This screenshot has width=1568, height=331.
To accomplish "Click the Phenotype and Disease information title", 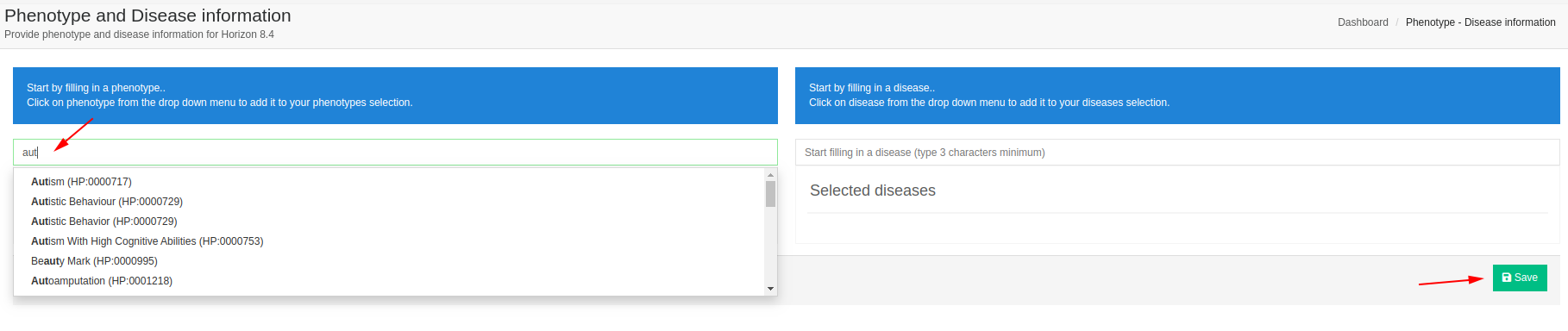I will (x=147, y=16).
